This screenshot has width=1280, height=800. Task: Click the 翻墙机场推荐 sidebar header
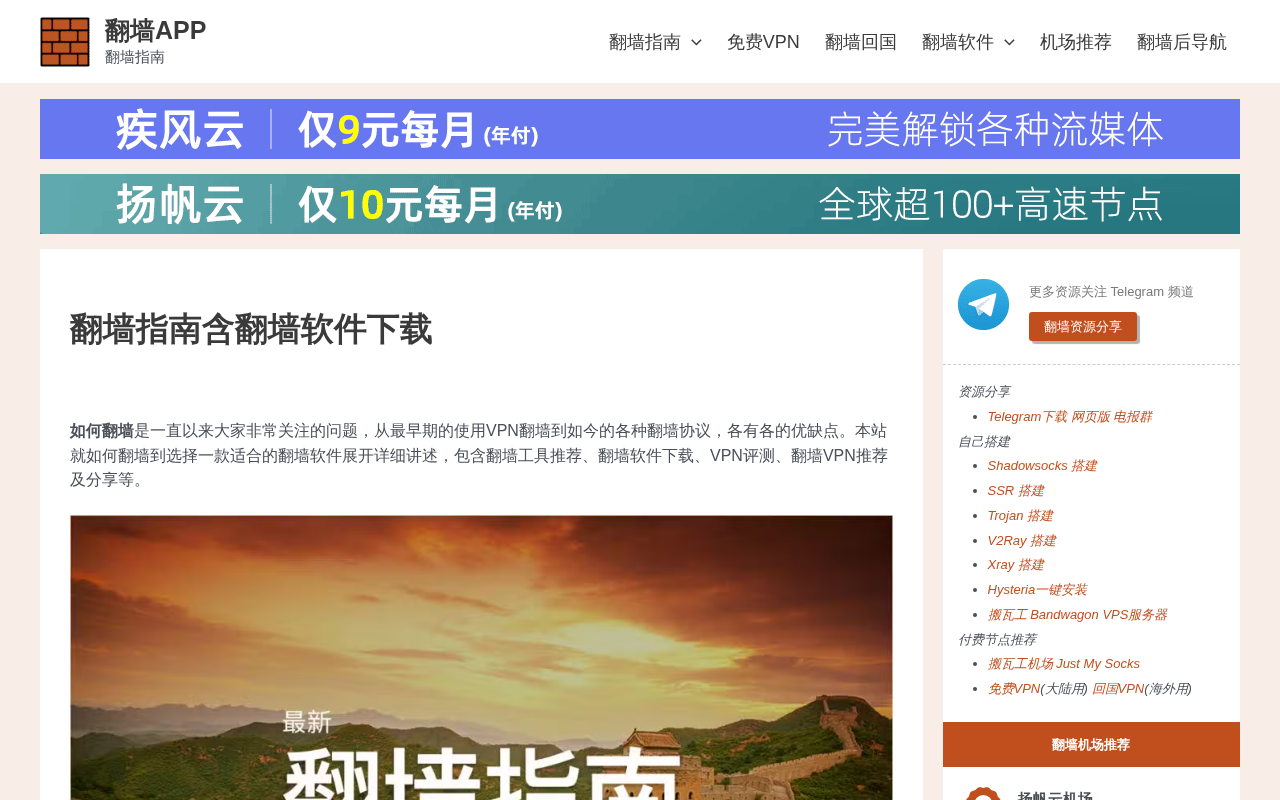pyautogui.click(x=1091, y=745)
